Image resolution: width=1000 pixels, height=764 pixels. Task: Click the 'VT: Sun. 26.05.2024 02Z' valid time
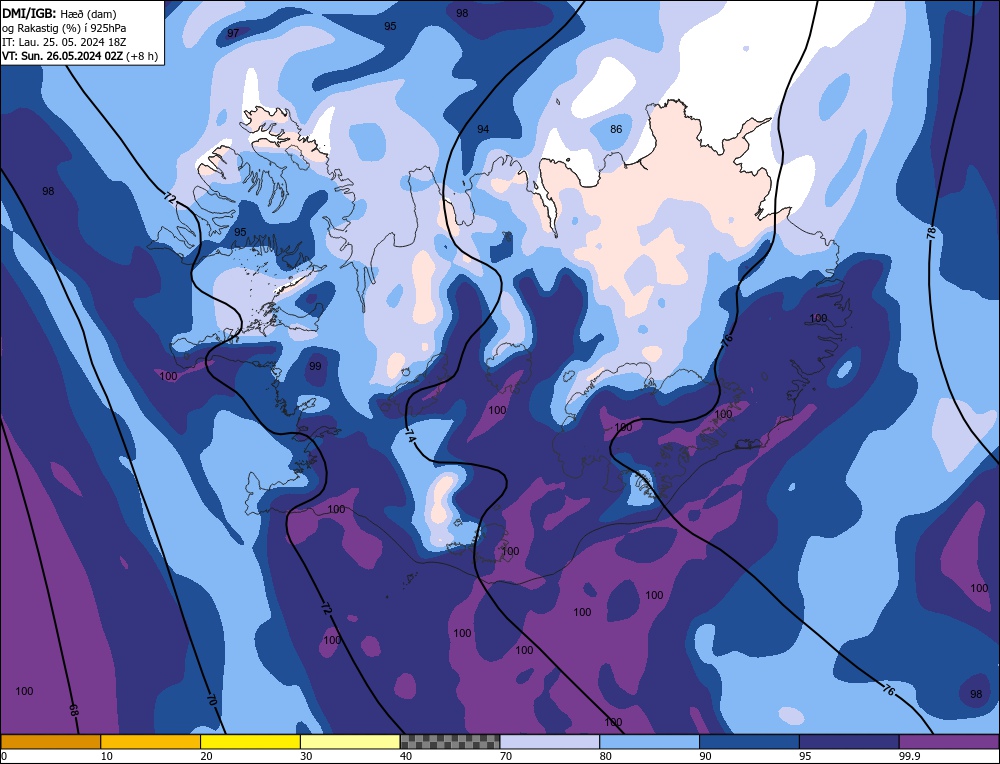click(x=62, y=56)
